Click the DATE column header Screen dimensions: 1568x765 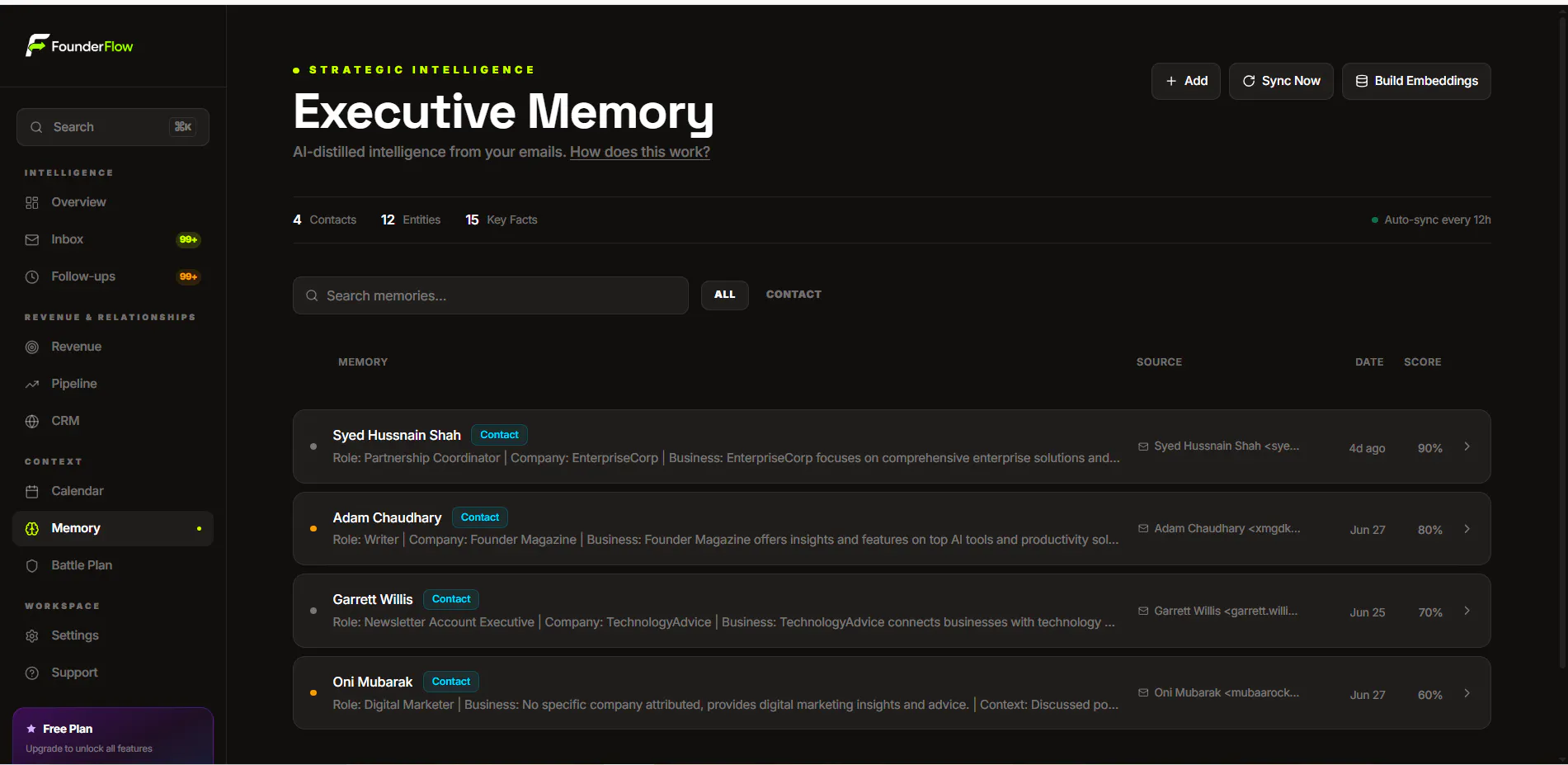click(1369, 362)
